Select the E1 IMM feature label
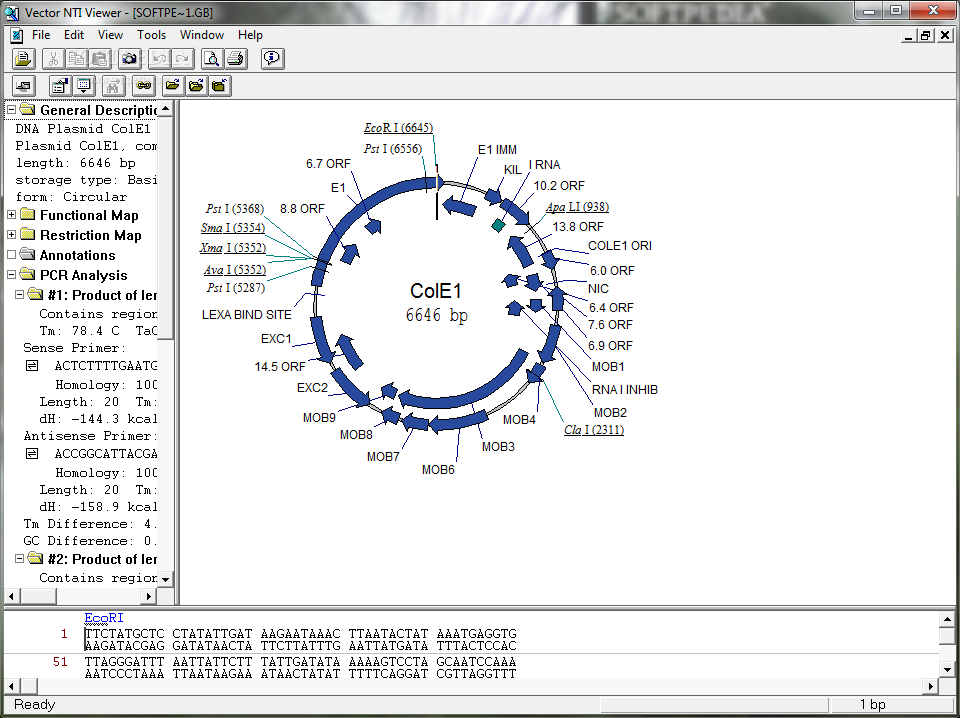 tap(497, 150)
